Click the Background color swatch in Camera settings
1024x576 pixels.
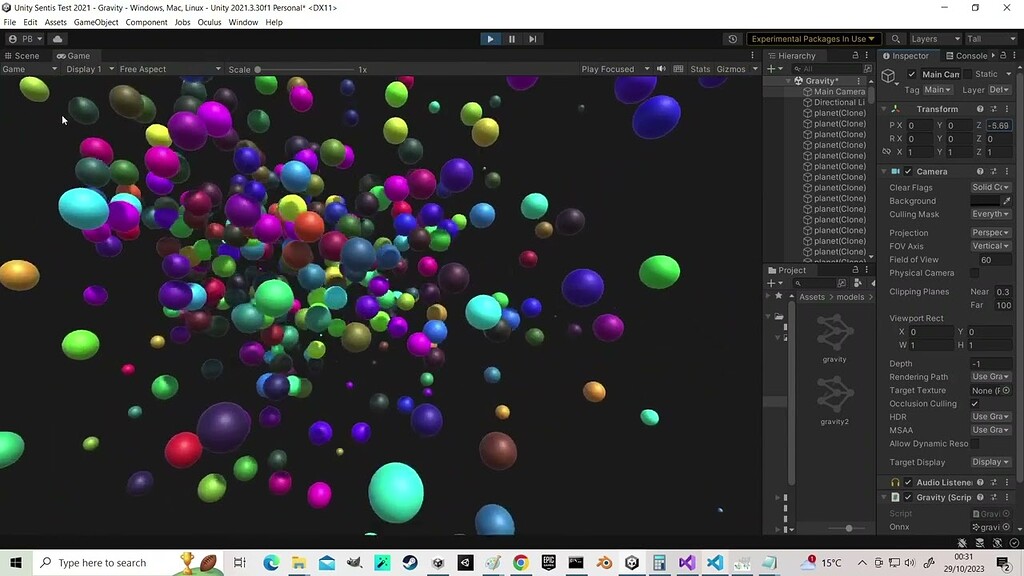tap(985, 200)
